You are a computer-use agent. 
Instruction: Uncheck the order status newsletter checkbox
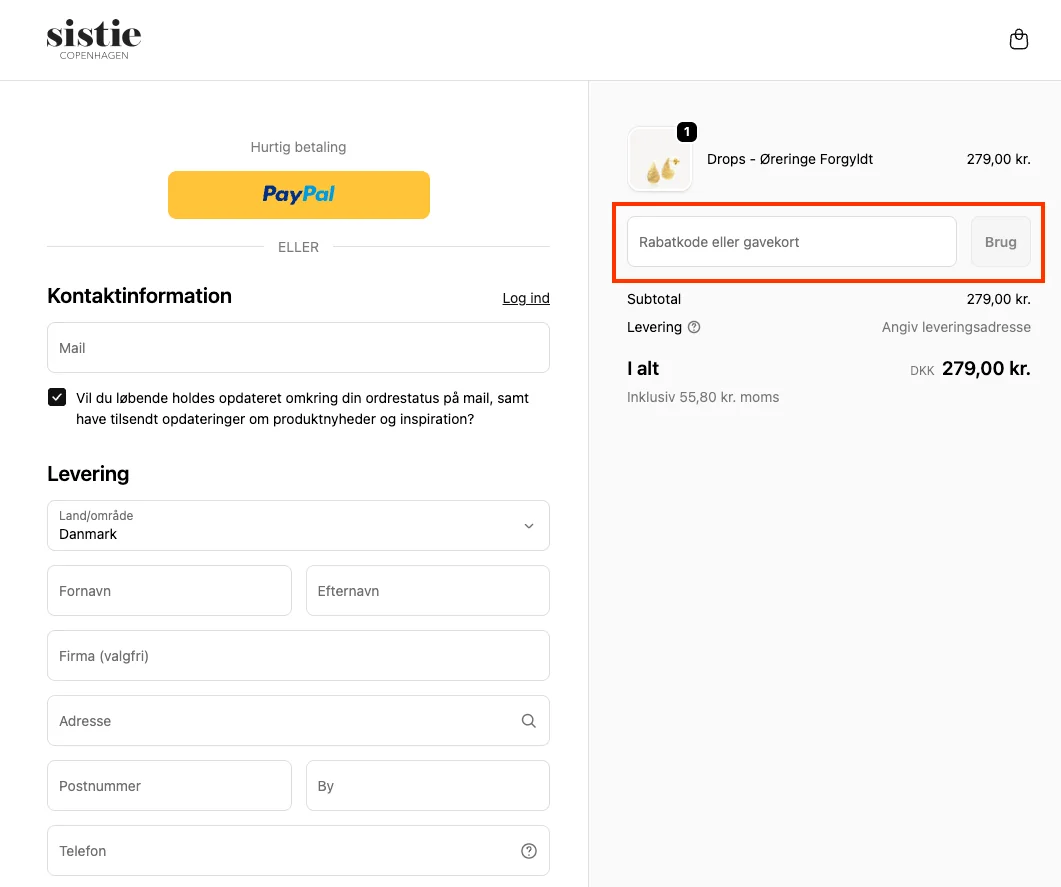[57, 397]
